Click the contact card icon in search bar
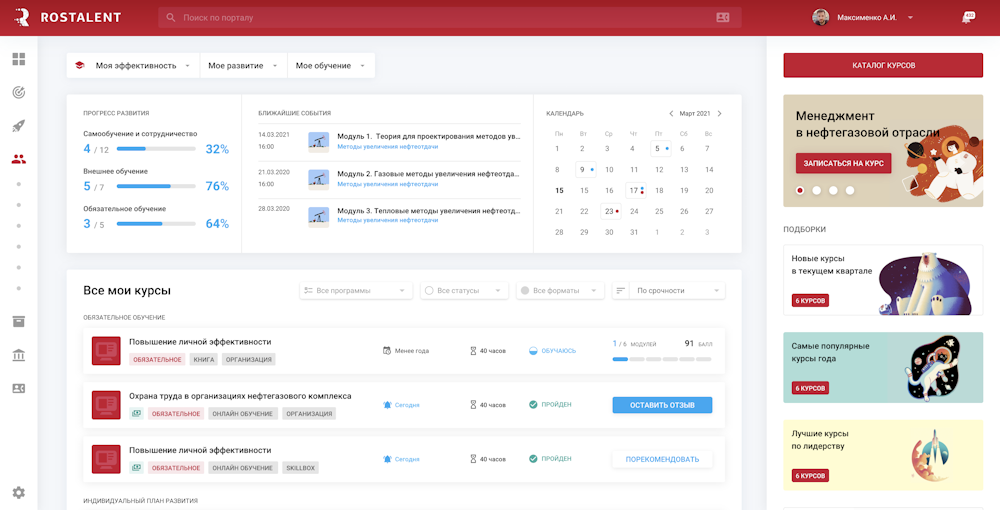 click(723, 18)
